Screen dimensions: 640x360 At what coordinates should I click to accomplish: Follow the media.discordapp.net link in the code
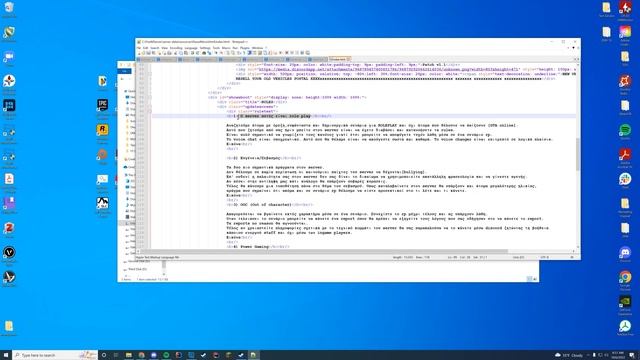(389, 69)
